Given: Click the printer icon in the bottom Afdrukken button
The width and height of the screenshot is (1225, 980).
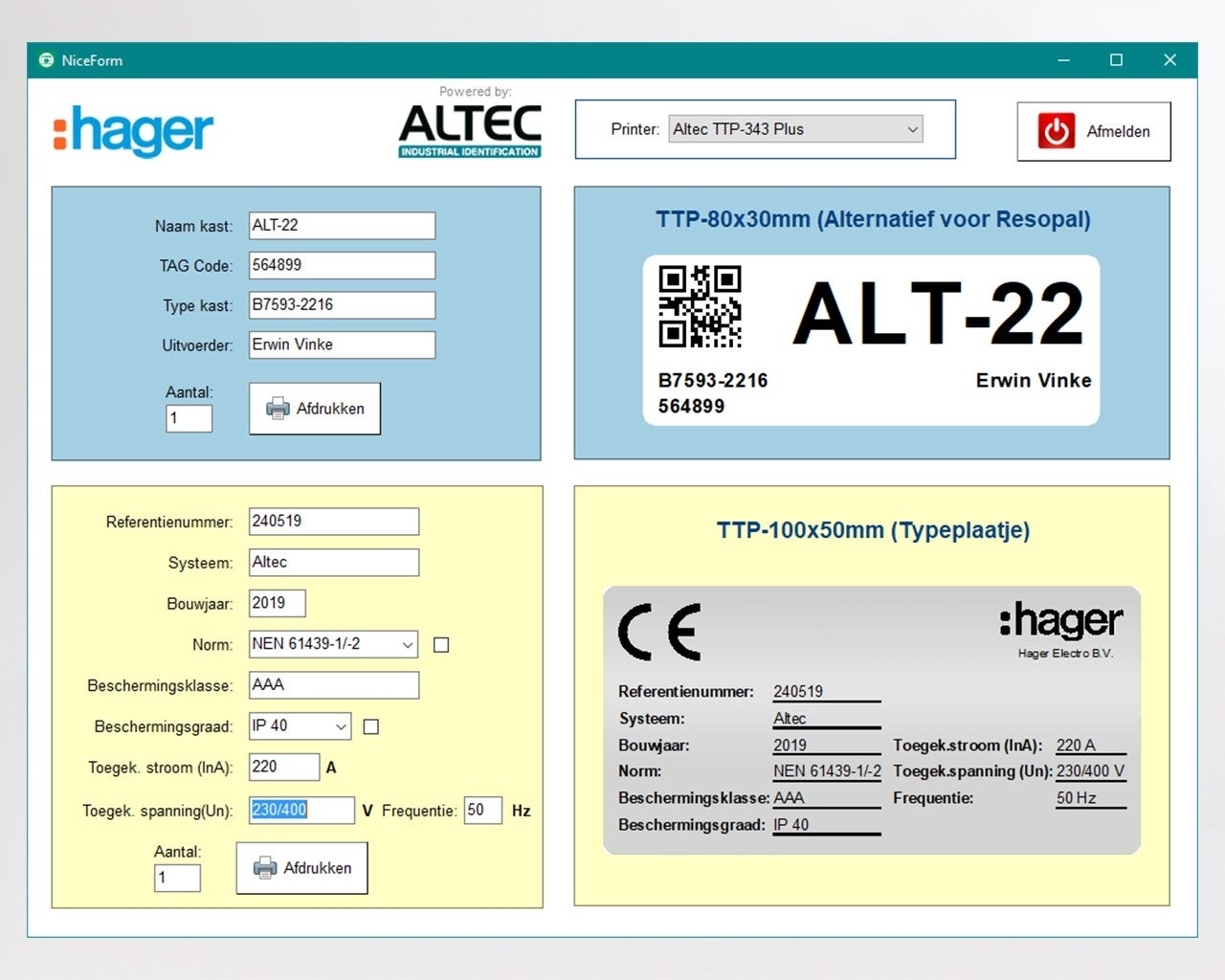Looking at the screenshot, I should pyautogui.click(x=265, y=868).
